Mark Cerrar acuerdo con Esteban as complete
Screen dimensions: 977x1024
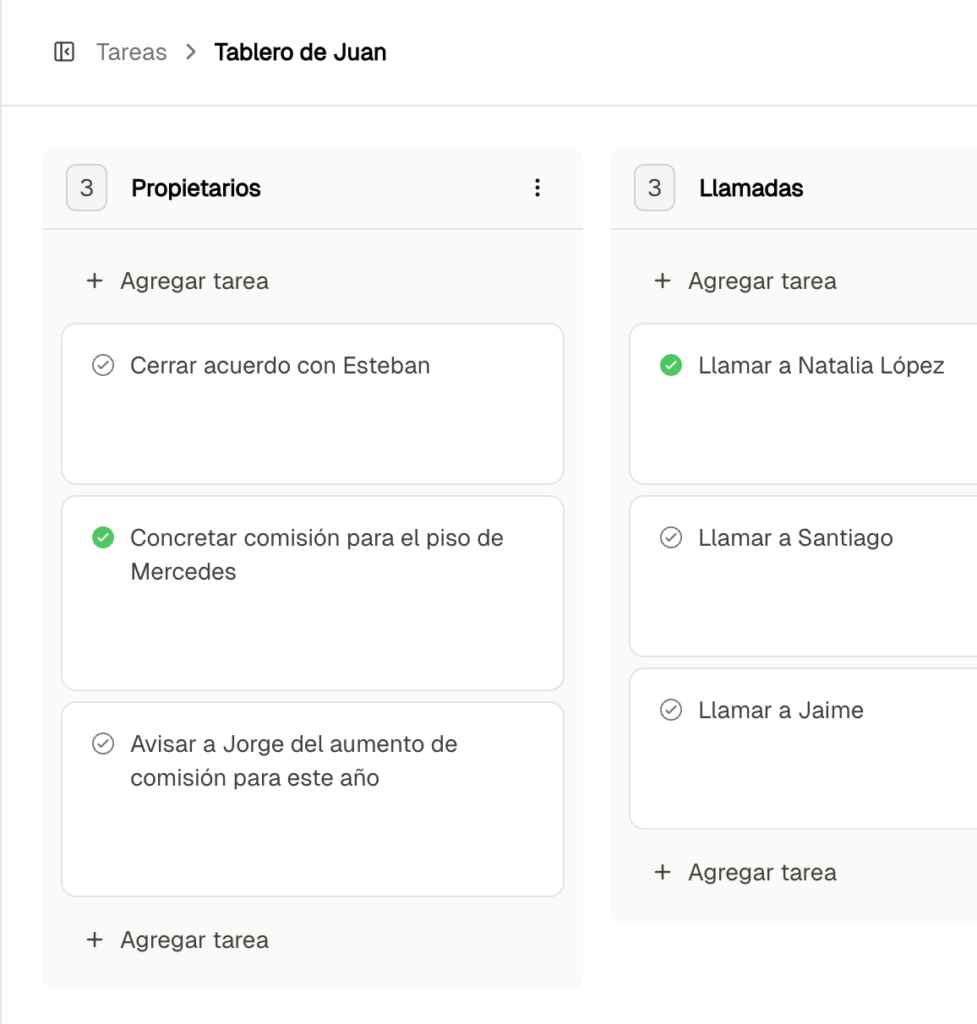(x=102, y=366)
